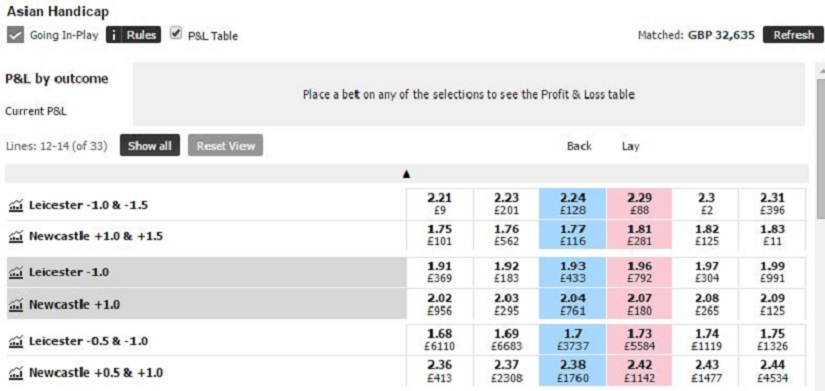
Task: Open chart icon for Leicester -0.5 & -1.0
Action: point(16,342)
